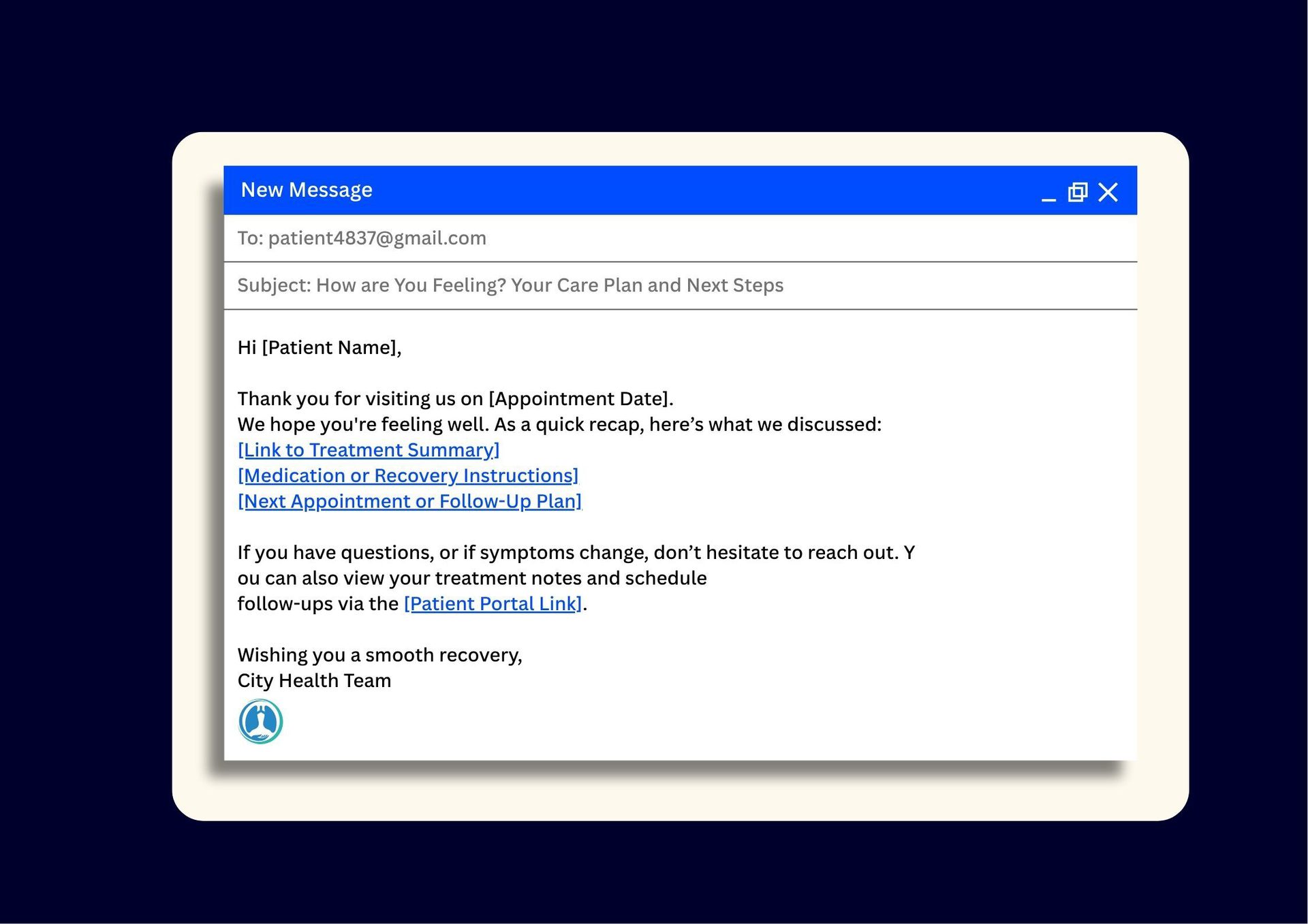Click the City Health Team signature
The height and width of the screenshot is (924, 1308).
314,681
